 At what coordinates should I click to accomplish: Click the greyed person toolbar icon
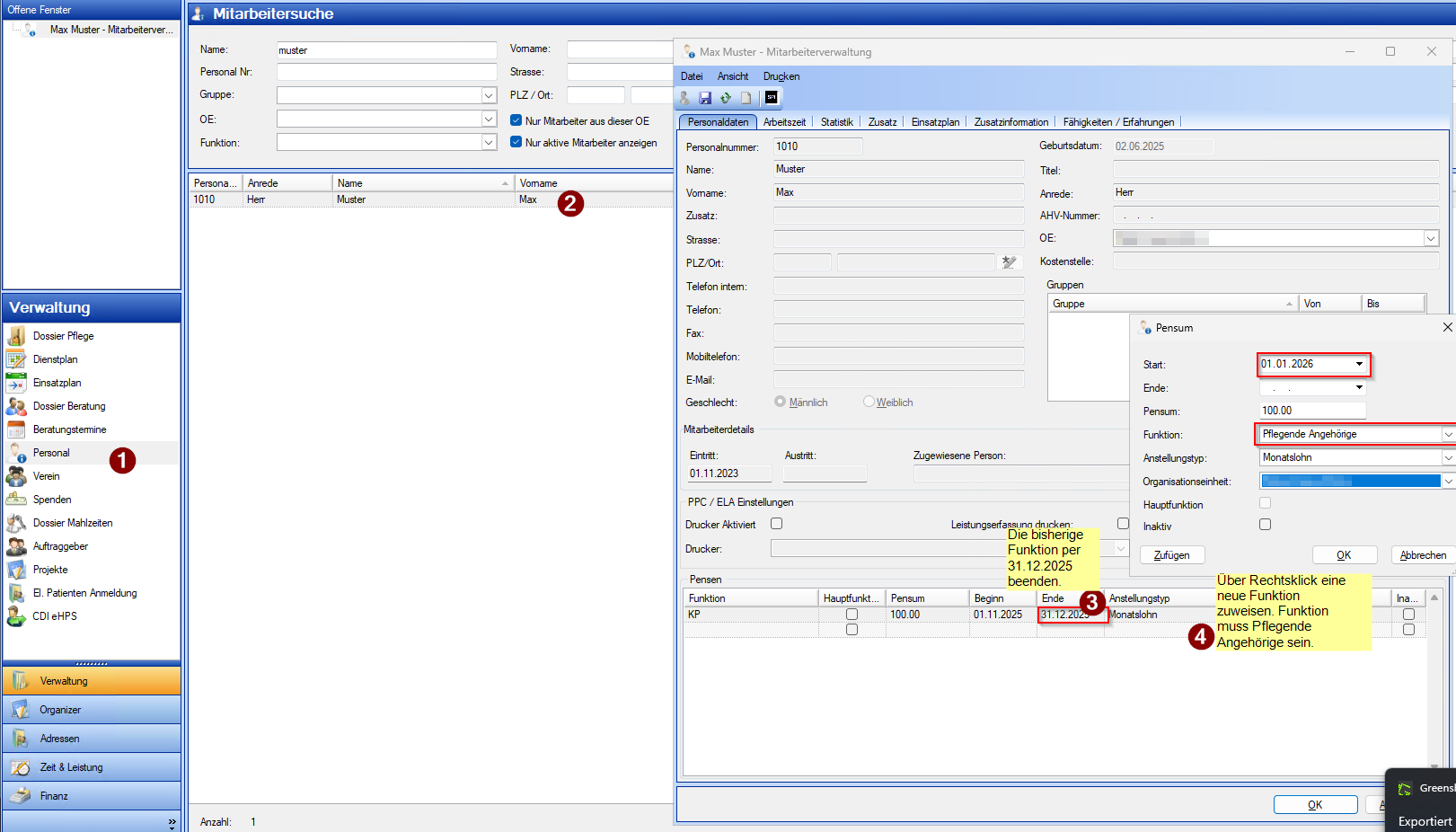click(x=684, y=98)
